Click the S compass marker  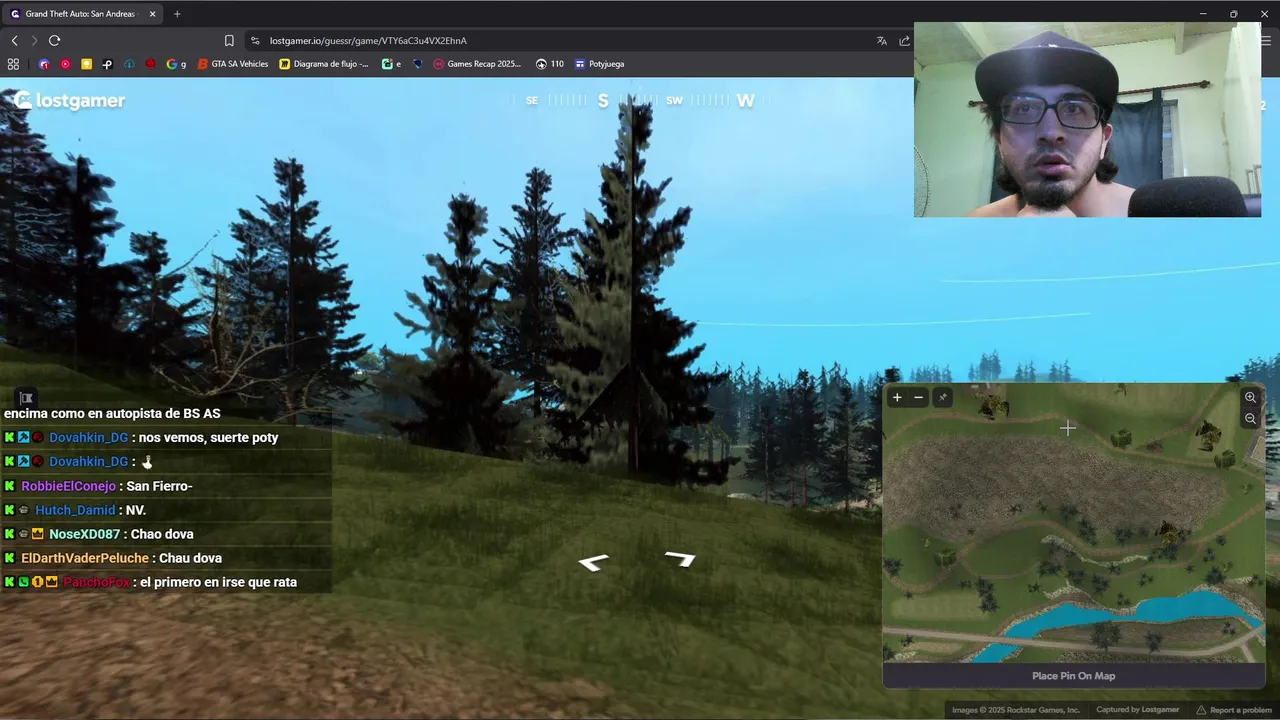(603, 100)
